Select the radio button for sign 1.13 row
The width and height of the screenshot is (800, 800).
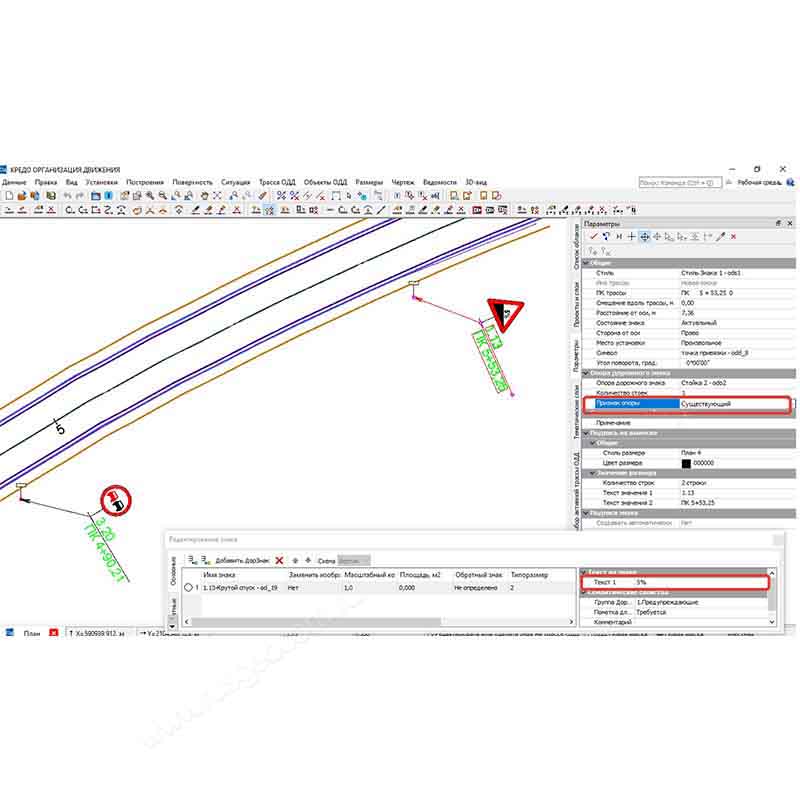click(x=188, y=587)
